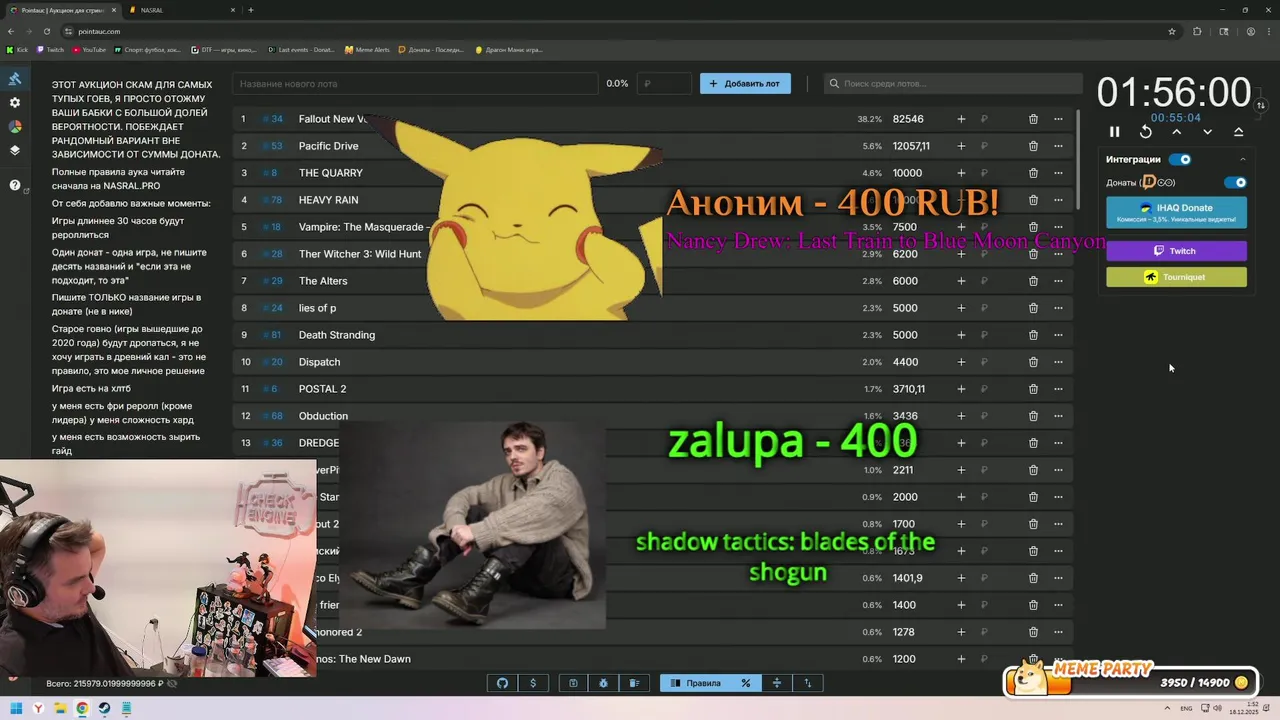
Task: Focus the Название нового лота field
Action: (x=415, y=84)
